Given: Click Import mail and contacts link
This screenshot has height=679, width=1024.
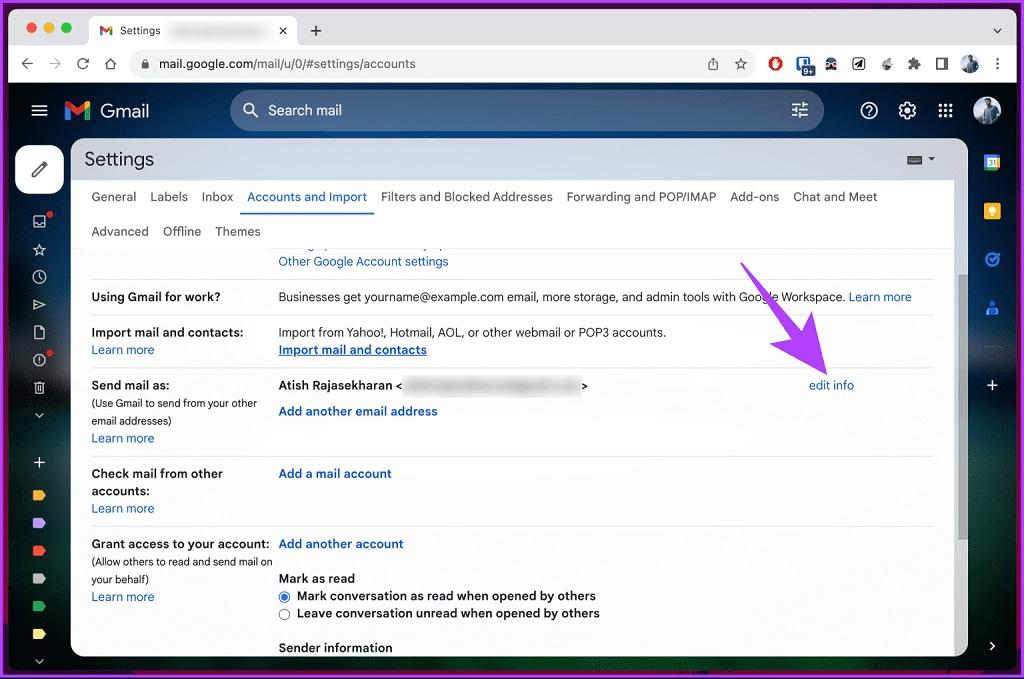Looking at the screenshot, I should coord(353,350).
